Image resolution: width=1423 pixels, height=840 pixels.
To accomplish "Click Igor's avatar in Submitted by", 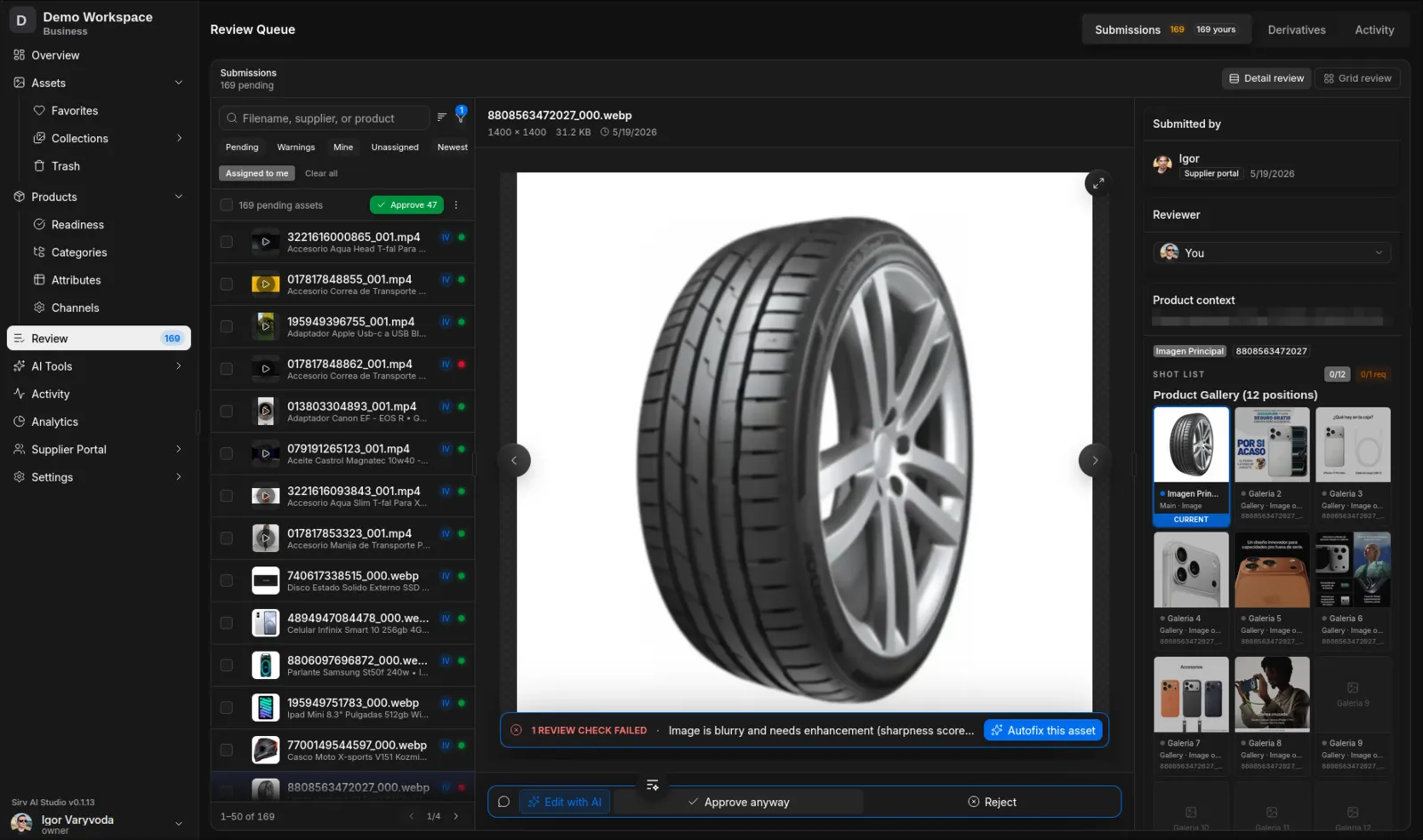I will (1162, 164).
